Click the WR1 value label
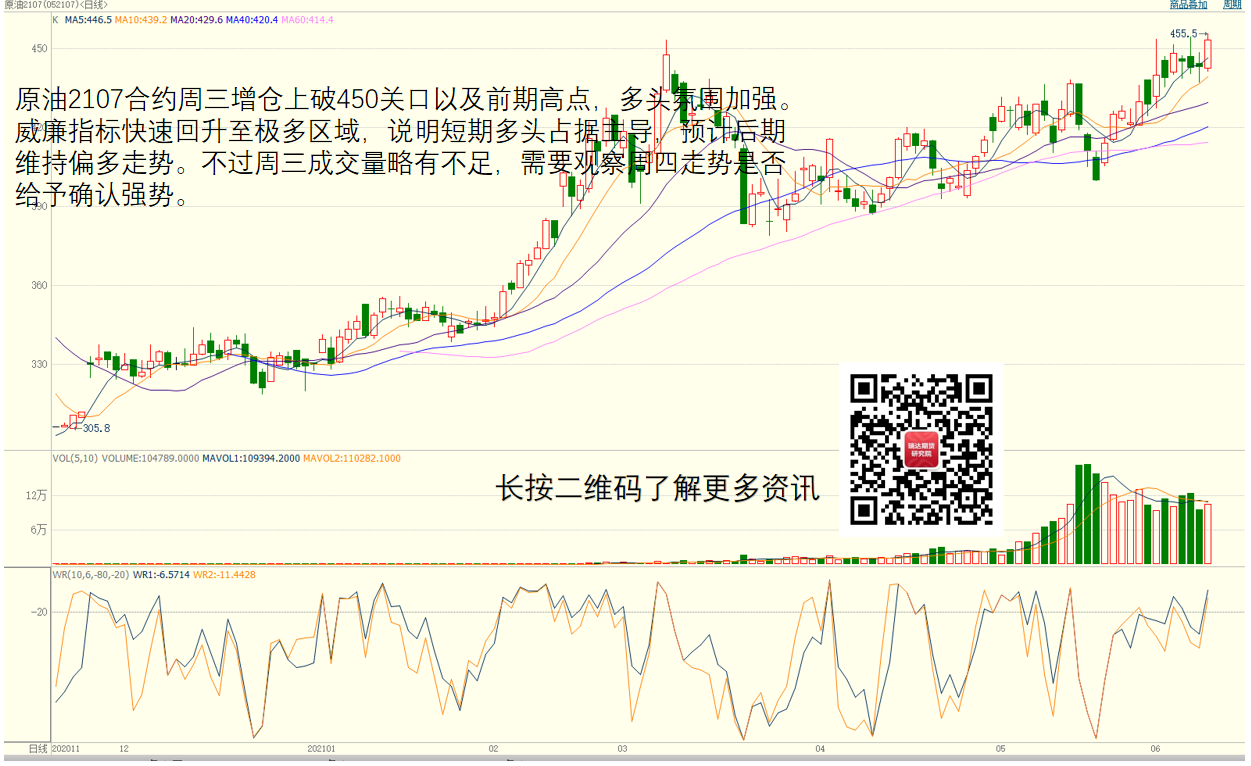This screenshot has width=1251, height=766. (159, 575)
